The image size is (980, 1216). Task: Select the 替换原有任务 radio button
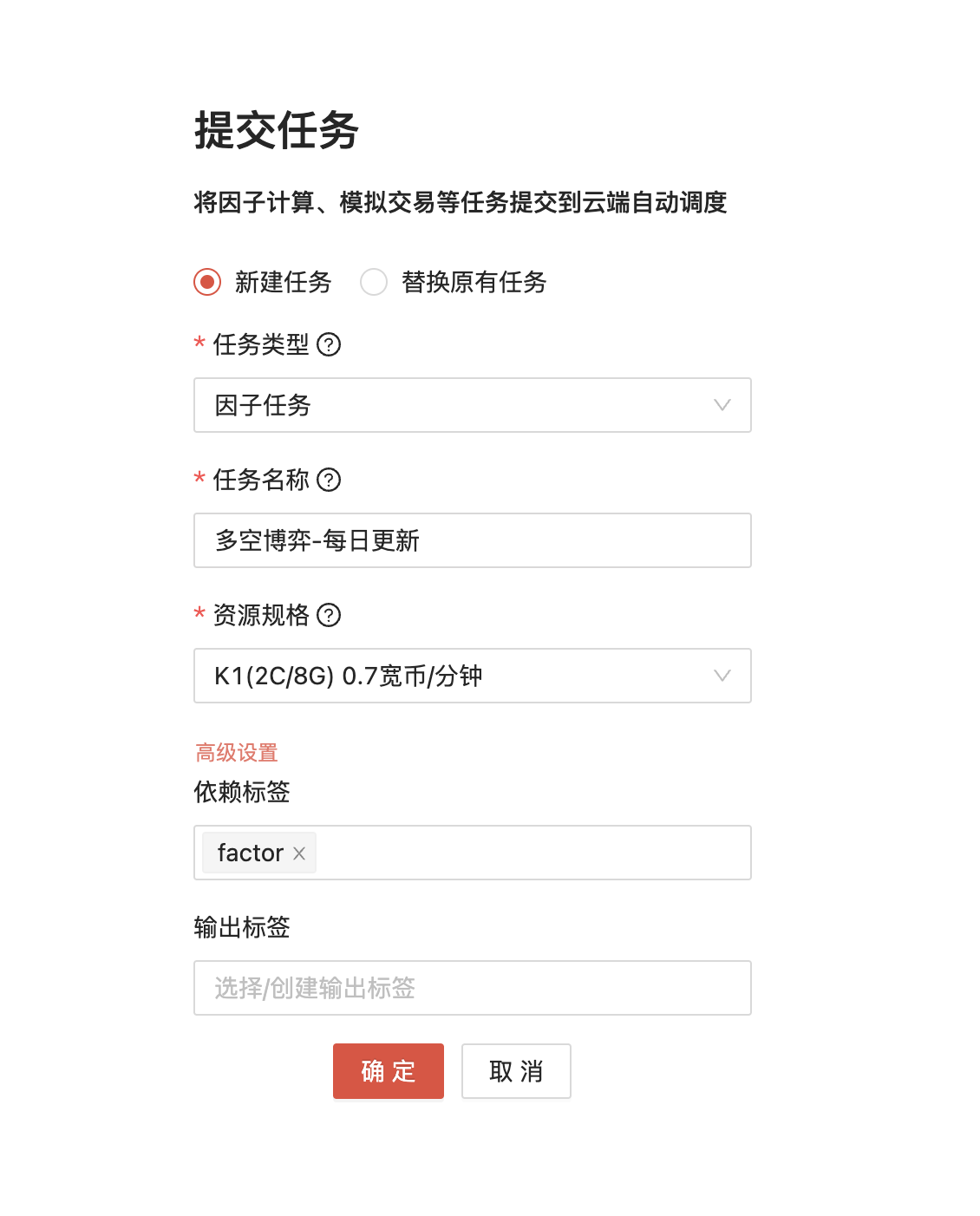click(374, 282)
